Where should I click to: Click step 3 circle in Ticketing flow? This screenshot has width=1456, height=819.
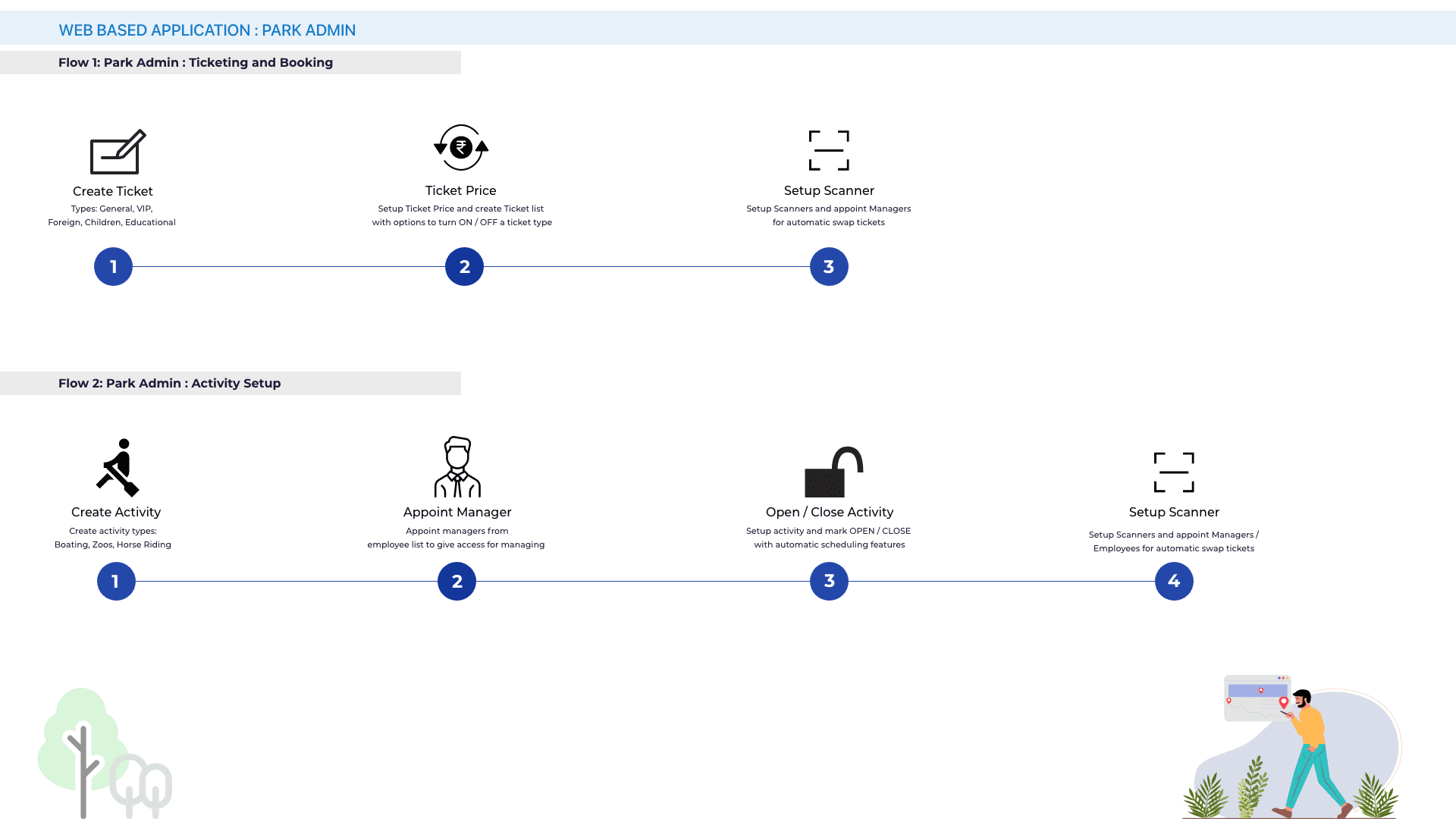pos(829,267)
